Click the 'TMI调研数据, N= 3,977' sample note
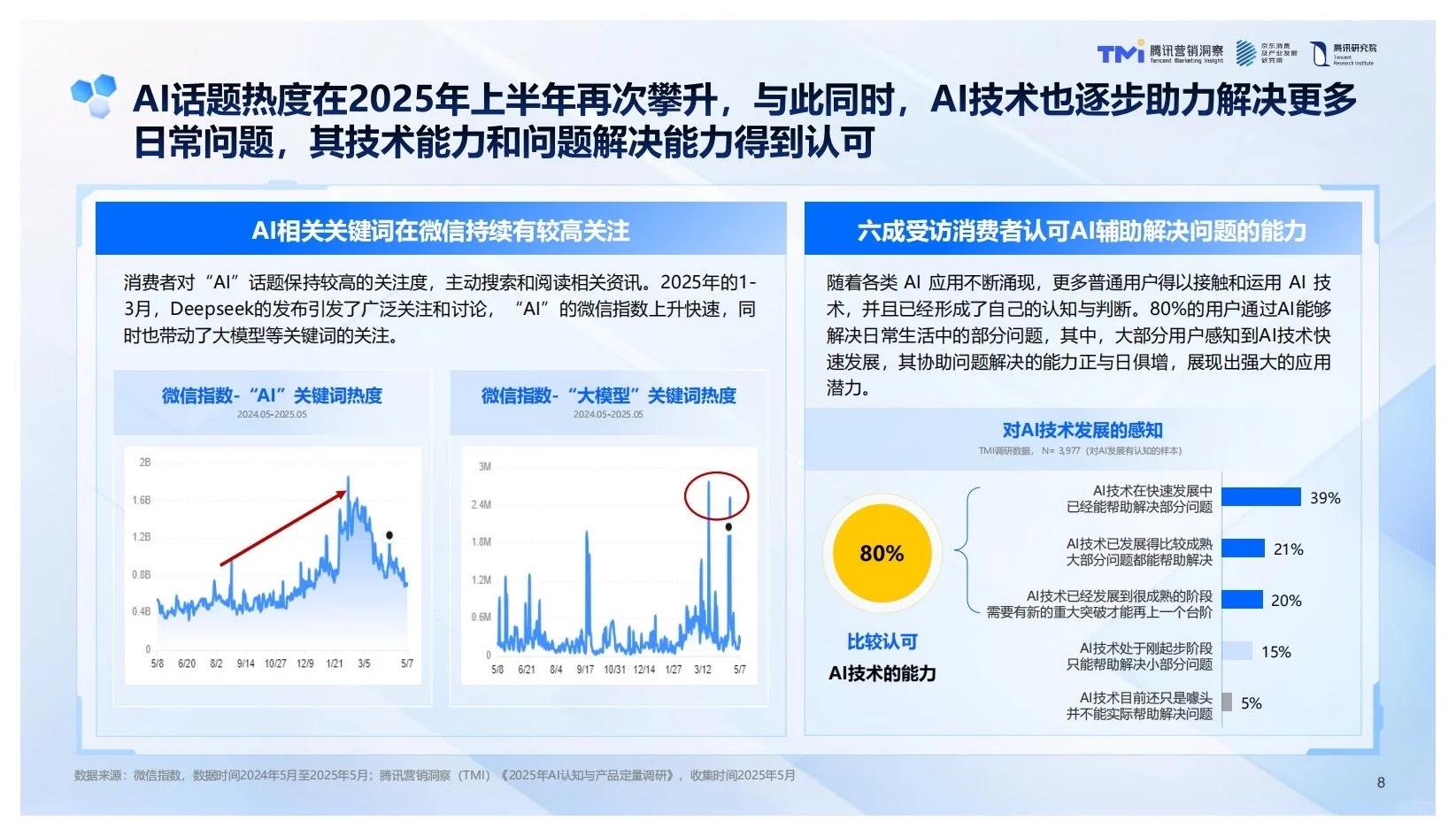This screenshot has height=836, width=1456. coord(1080,451)
